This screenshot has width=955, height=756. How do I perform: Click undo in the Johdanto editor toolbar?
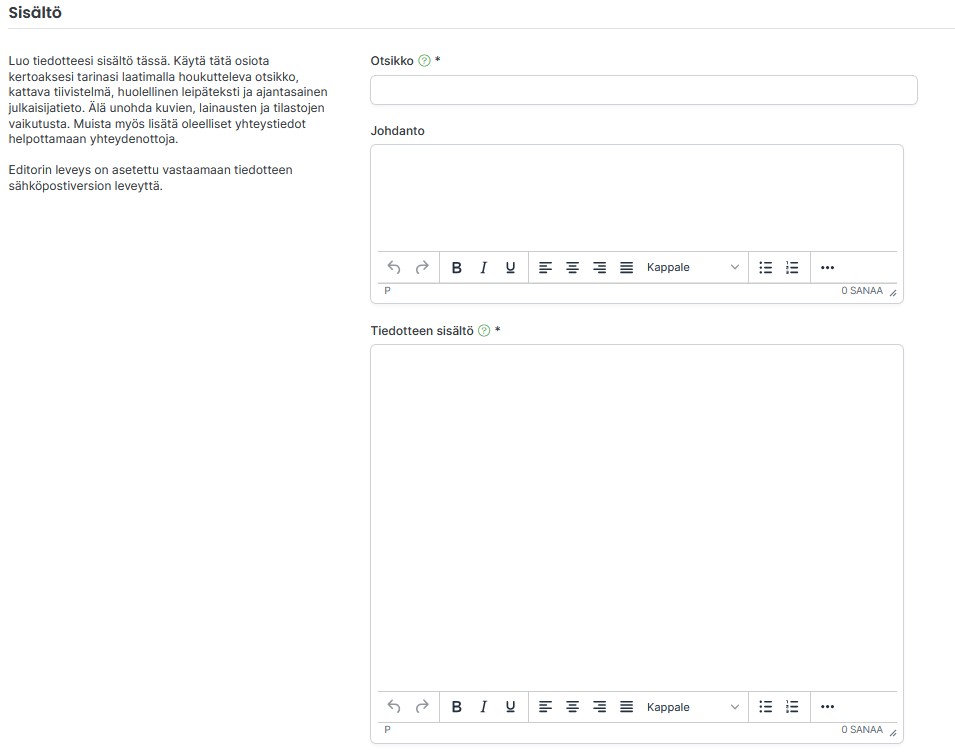click(394, 267)
